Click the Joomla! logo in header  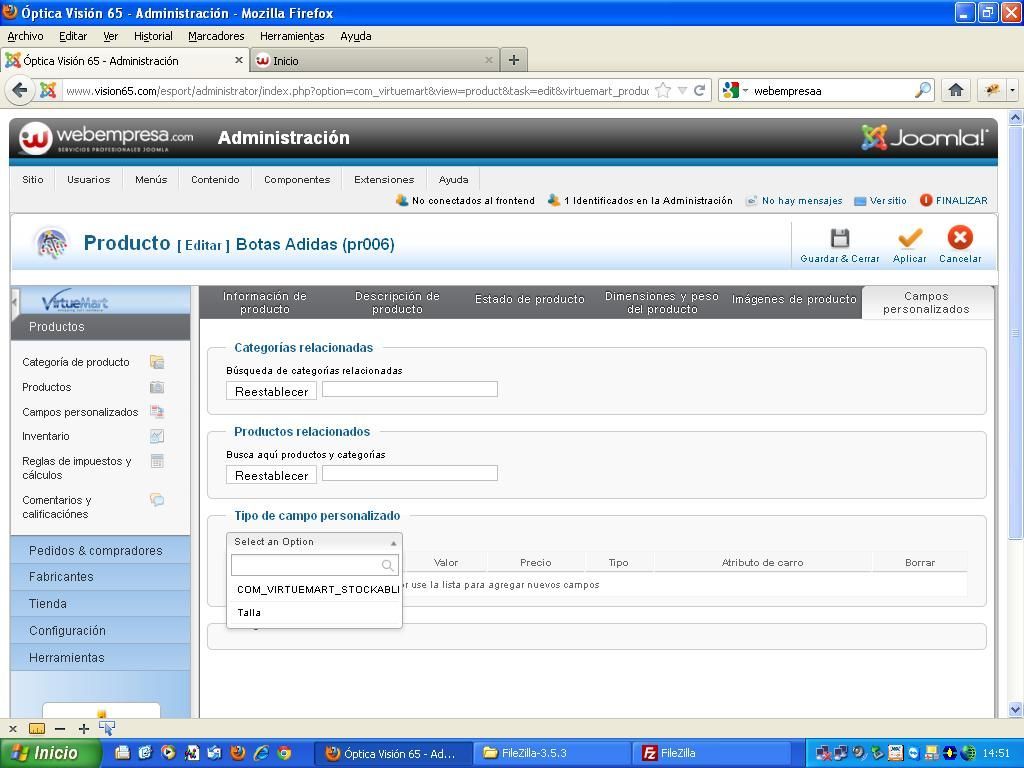tap(925, 137)
